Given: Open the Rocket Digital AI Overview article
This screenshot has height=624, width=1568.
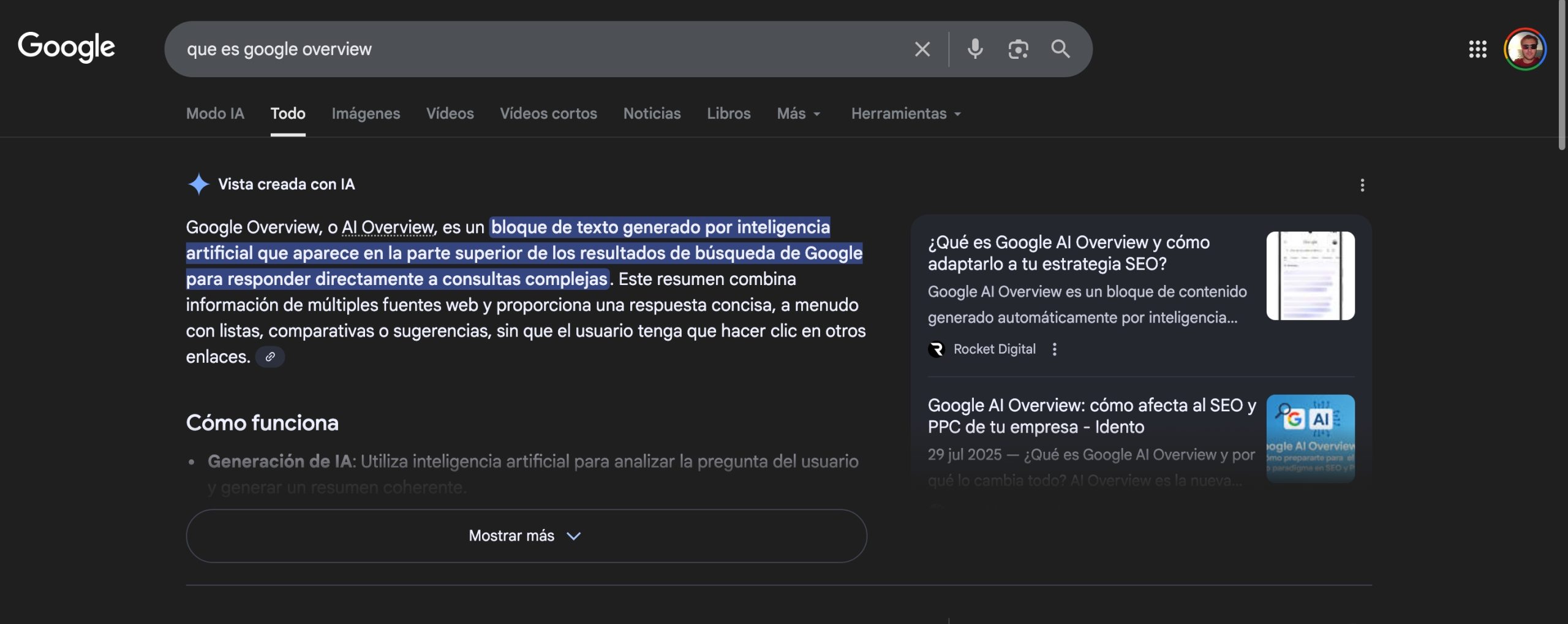Looking at the screenshot, I should tap(1068, 253).
